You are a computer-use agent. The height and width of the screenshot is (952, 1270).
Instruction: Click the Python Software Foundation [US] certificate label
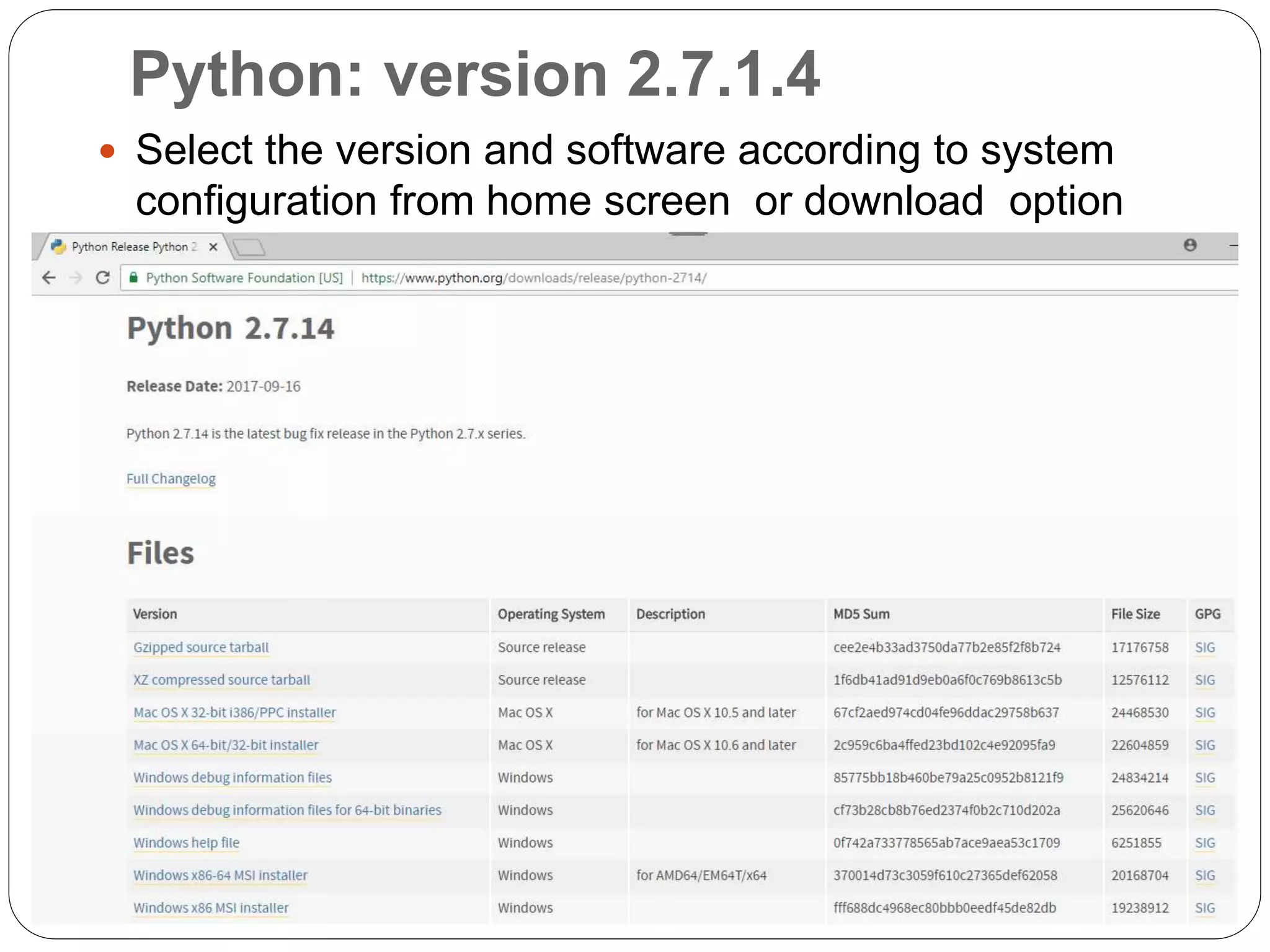pos(244,278)
